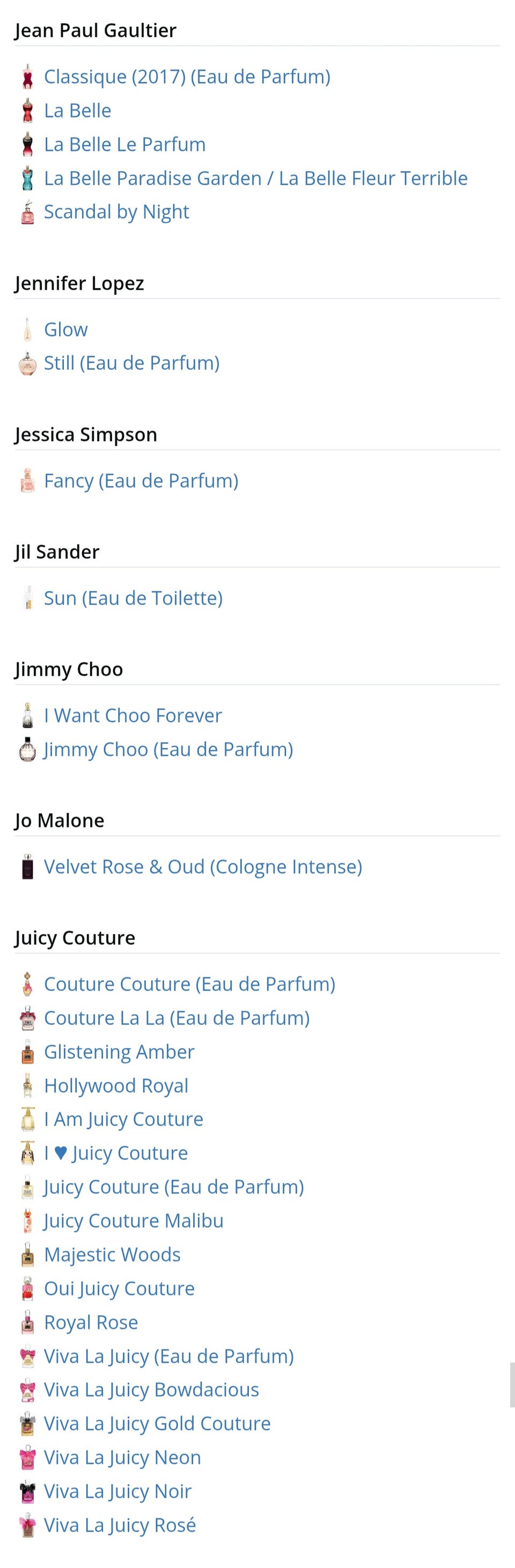
Task: Click the Viva La Juicy Noir bottle icon
Action: (x=27, y=1492)
